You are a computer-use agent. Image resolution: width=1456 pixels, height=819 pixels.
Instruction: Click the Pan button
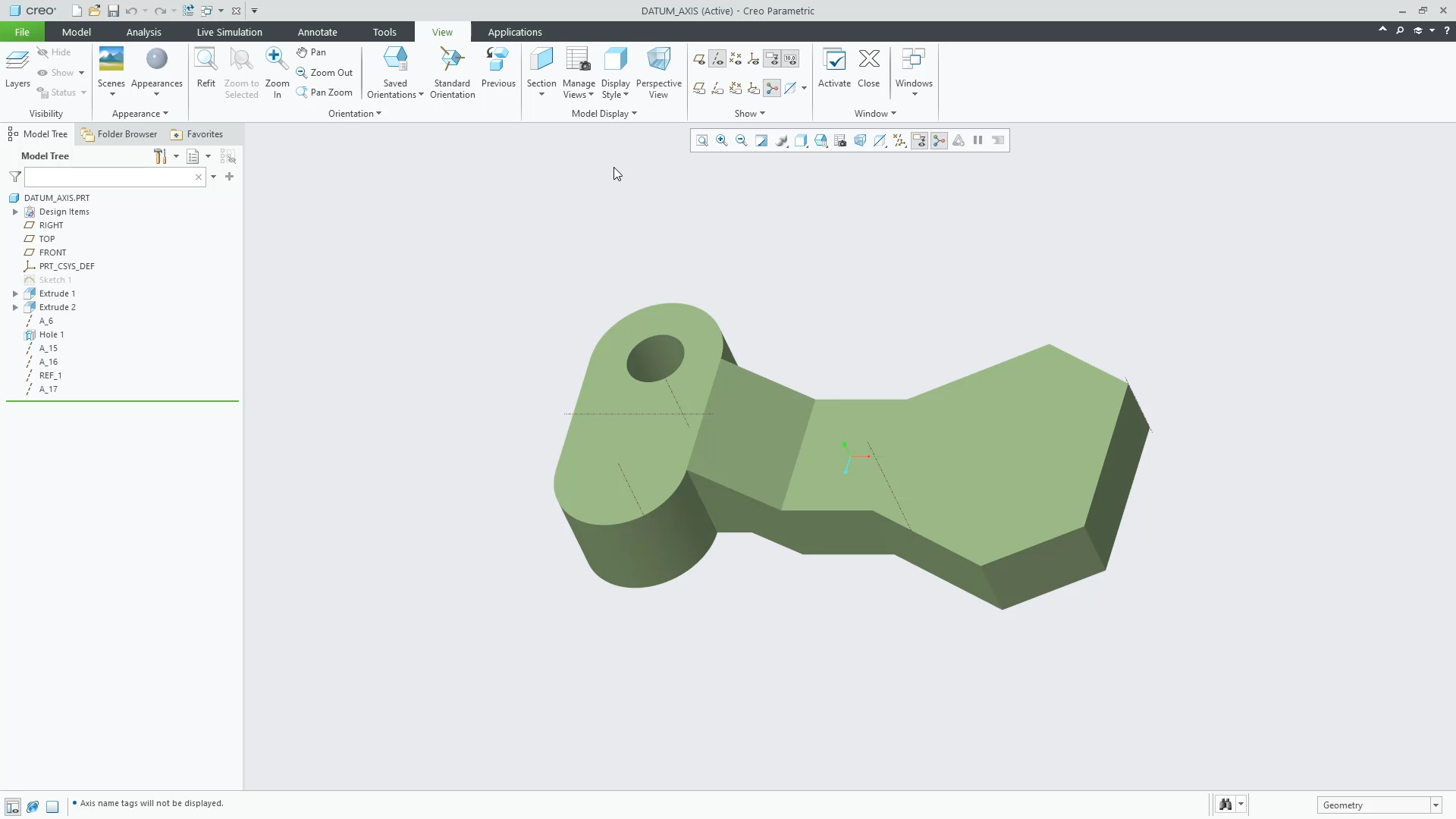coord(312,52)
